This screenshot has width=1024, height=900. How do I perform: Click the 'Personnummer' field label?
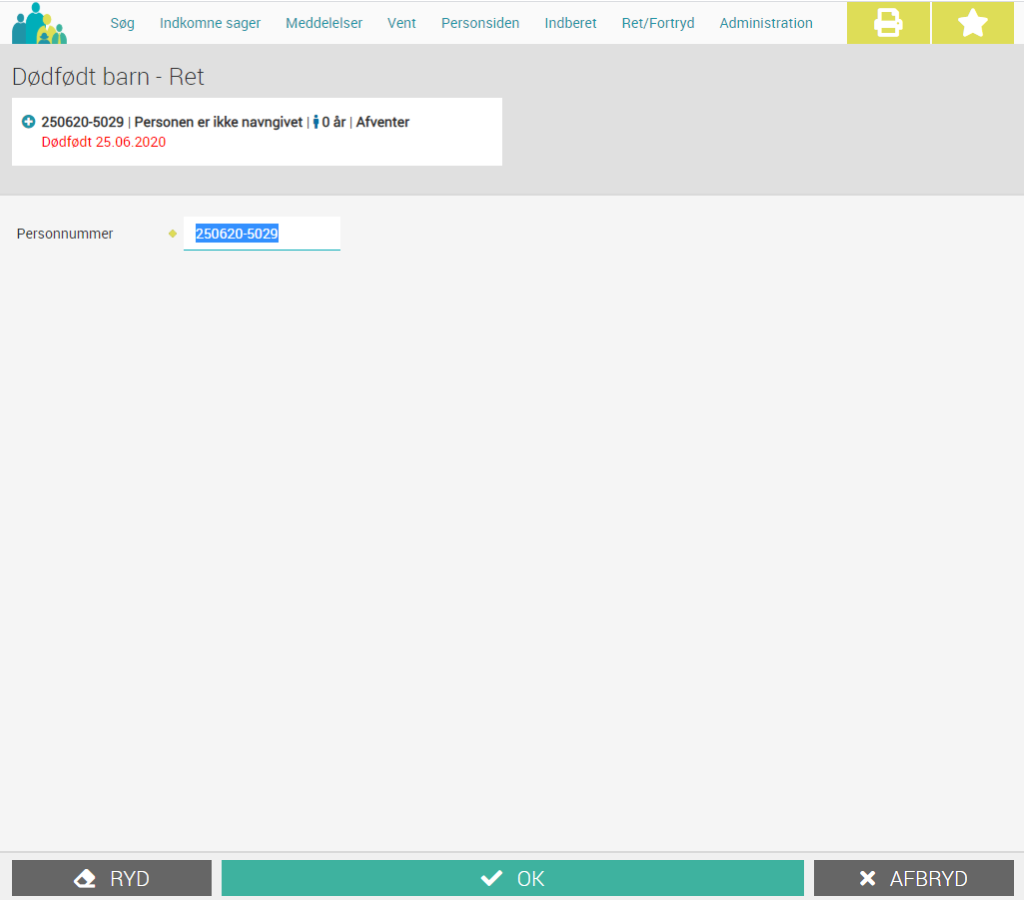[x=65, y=234]
